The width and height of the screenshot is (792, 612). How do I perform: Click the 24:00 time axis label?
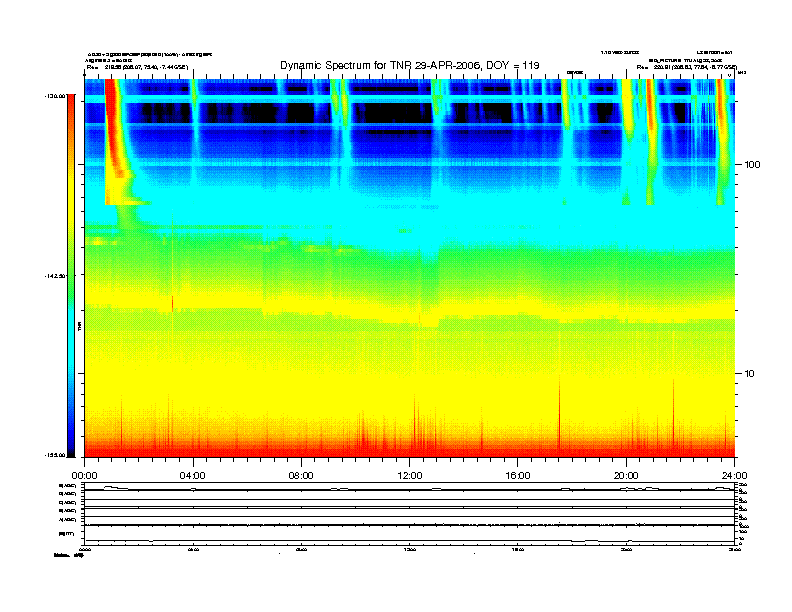734,476
